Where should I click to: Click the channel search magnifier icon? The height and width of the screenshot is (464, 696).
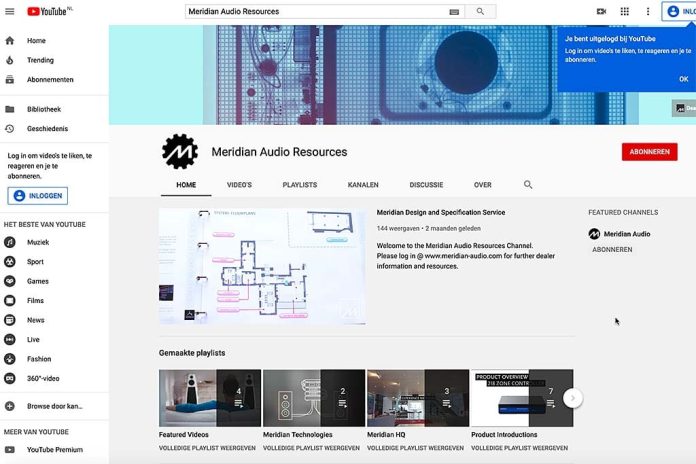coord(528,185)
